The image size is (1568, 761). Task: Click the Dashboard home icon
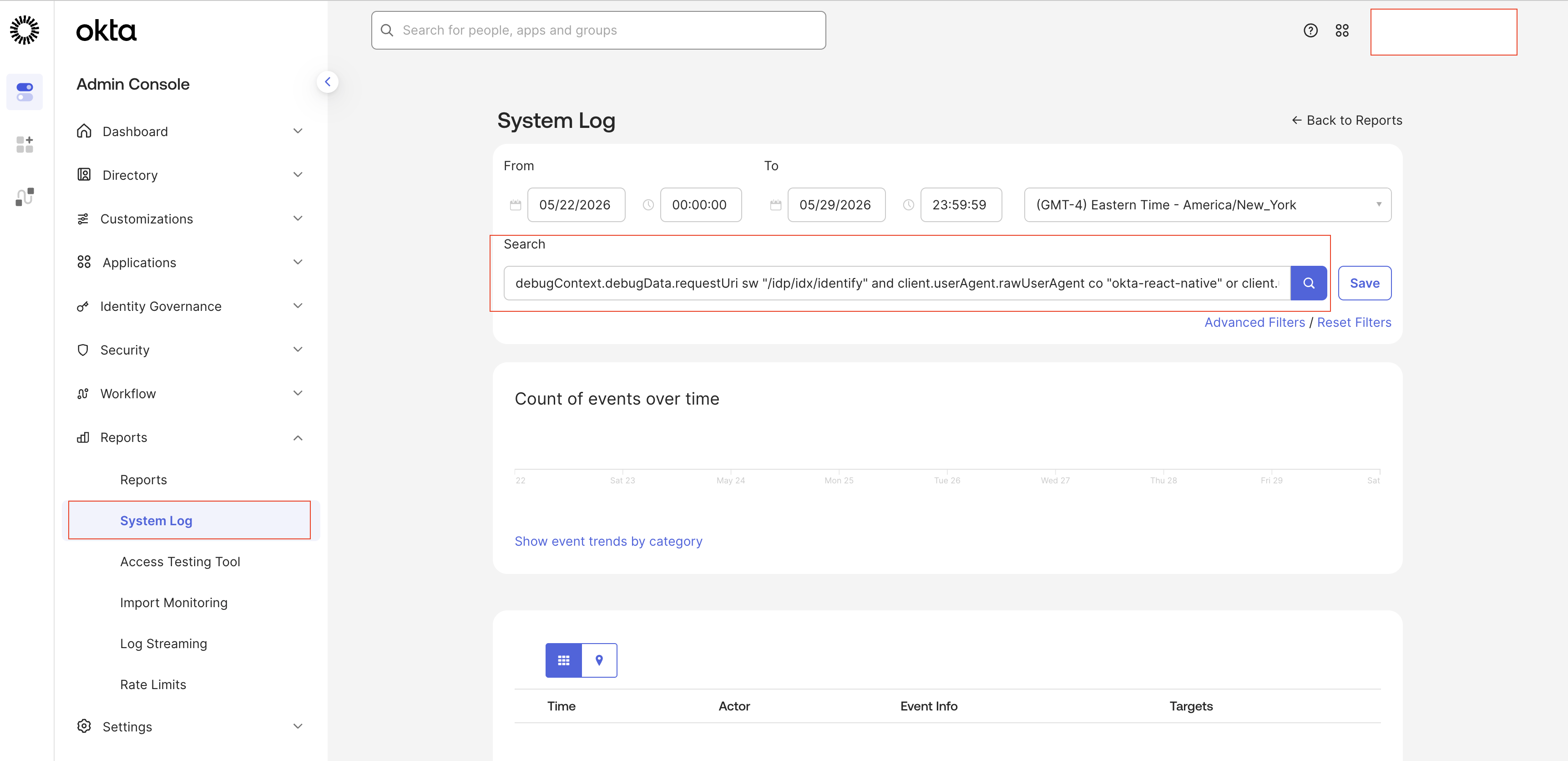click(84, 131)
